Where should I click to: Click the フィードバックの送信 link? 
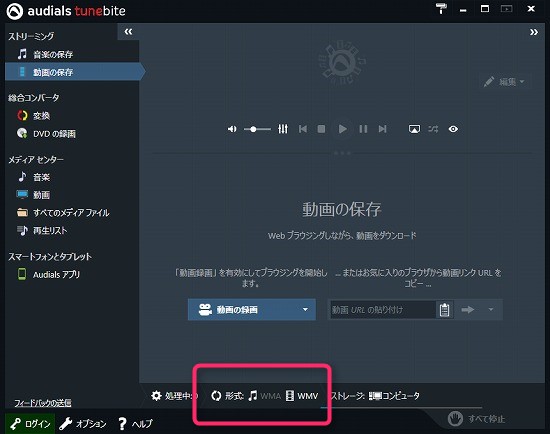pos(42,403)
